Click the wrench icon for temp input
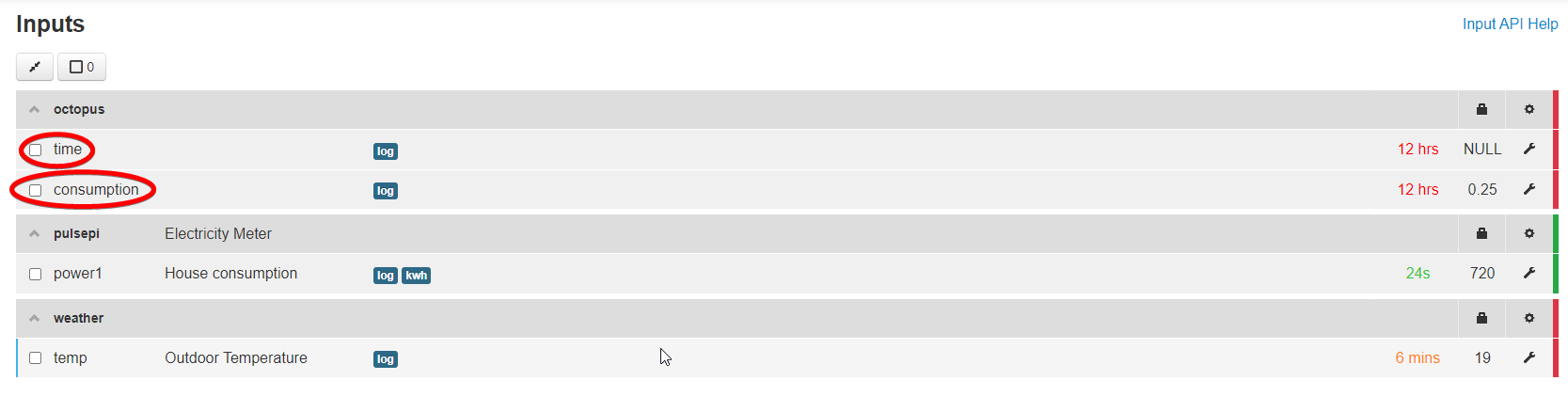Screen dimensions: 1568x396 pos(1529,357)
